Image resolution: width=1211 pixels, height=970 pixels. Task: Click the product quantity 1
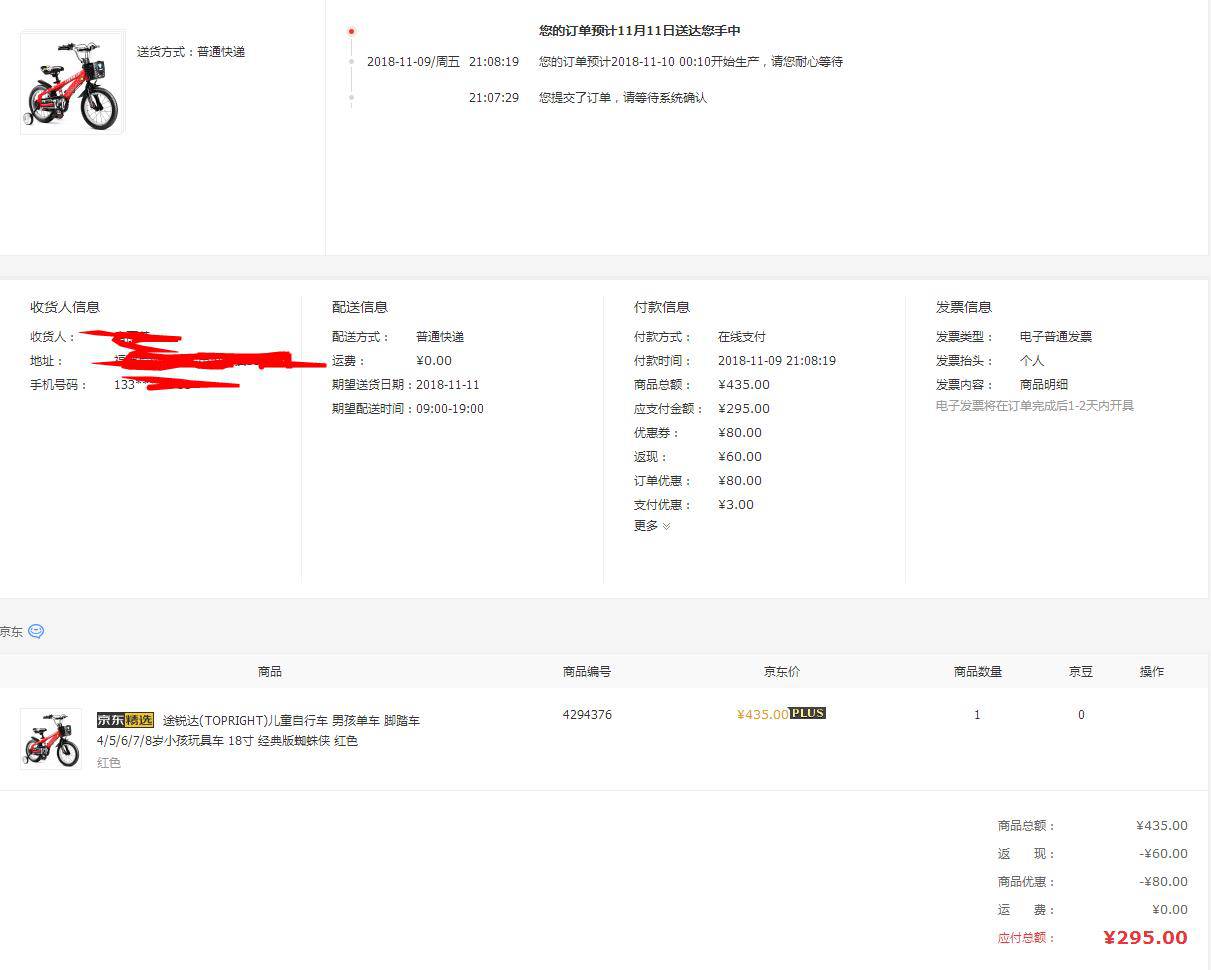(977, 715)
